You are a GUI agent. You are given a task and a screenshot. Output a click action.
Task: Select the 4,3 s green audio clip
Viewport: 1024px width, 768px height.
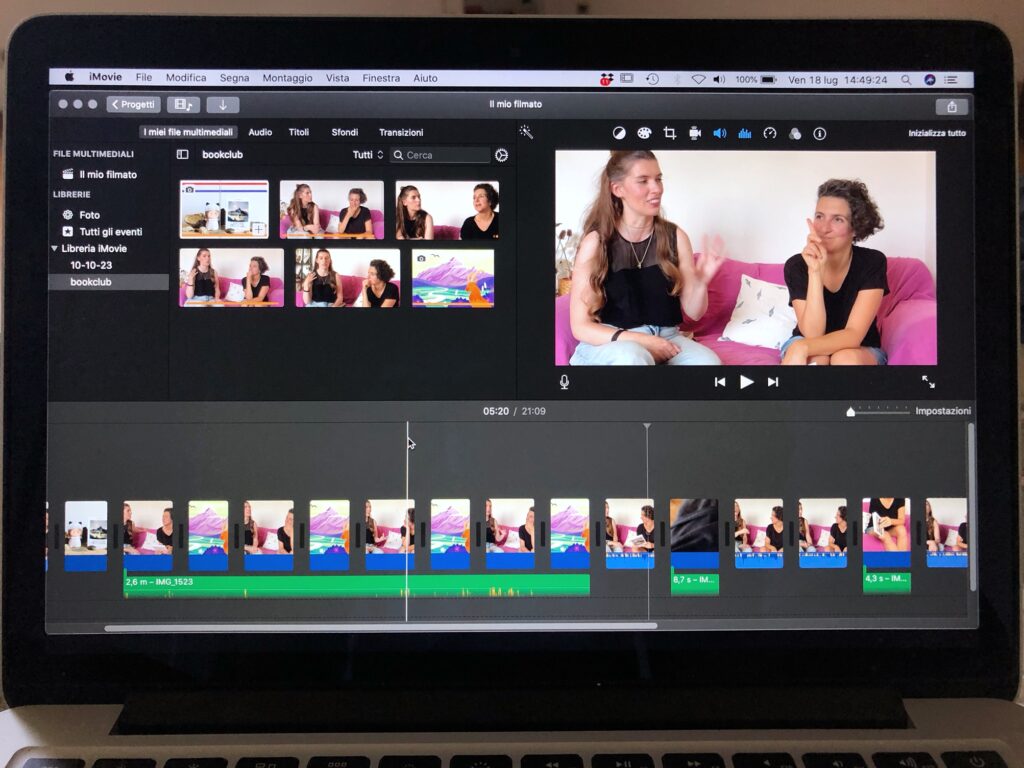coord(886,581)
